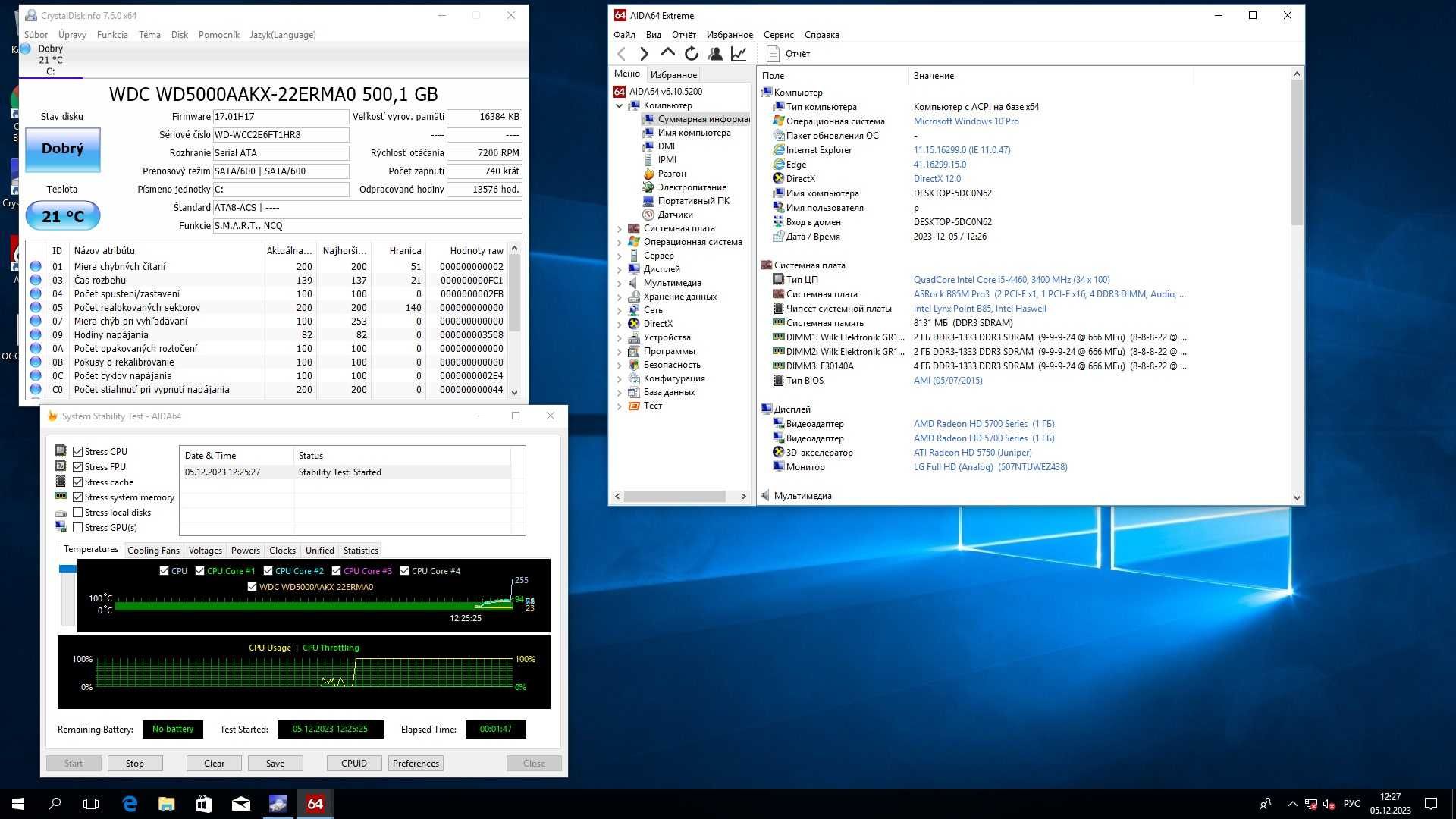
Task: Expand Хранение данных tree node
Action: click(619, 297)
